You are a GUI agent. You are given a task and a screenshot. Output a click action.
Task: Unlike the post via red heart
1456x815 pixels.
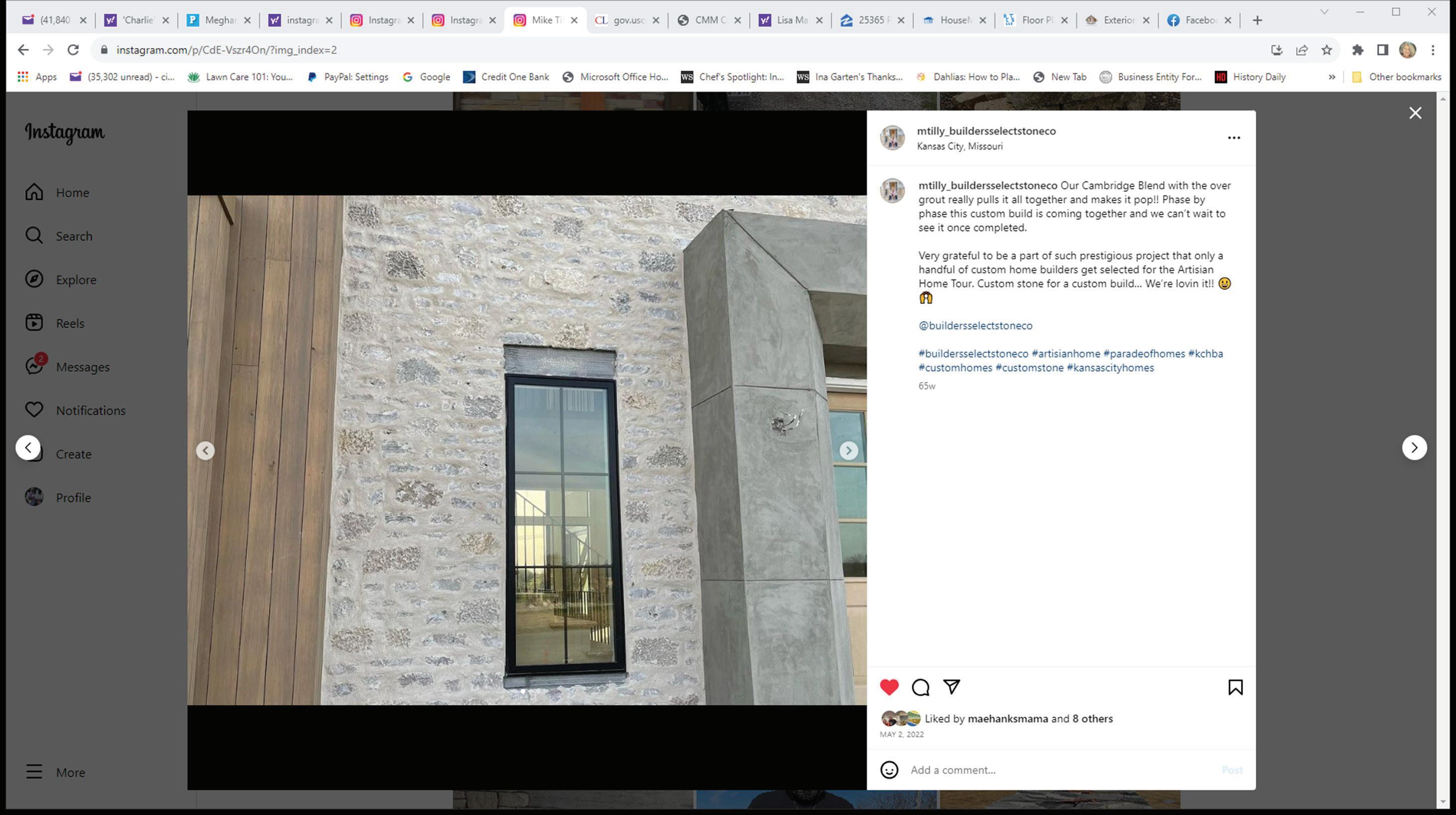[x=888, y=686]
